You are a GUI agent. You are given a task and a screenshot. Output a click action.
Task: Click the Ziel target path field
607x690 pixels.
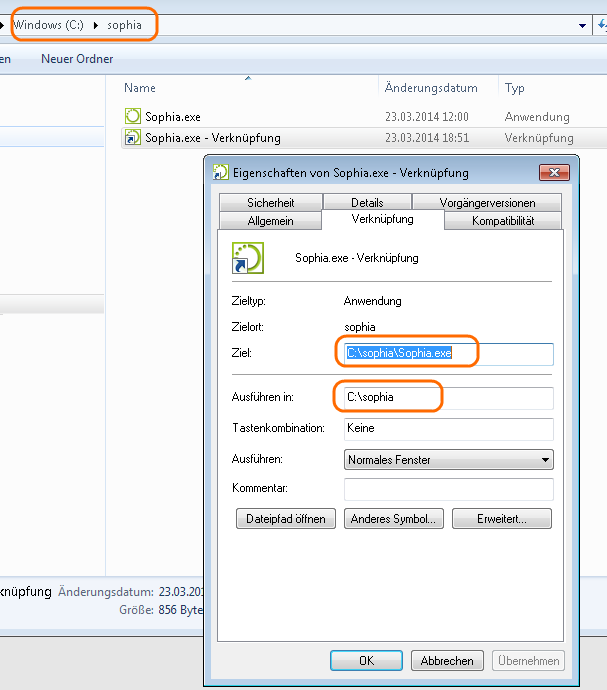pyautogui.click(x=448, y=353)
